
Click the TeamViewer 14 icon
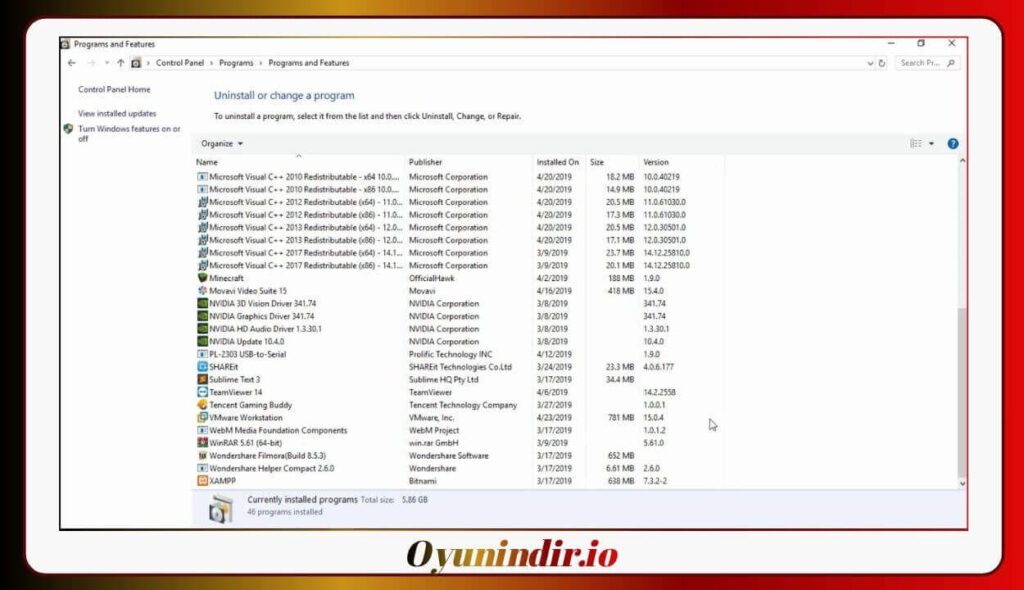pos(202,392)
